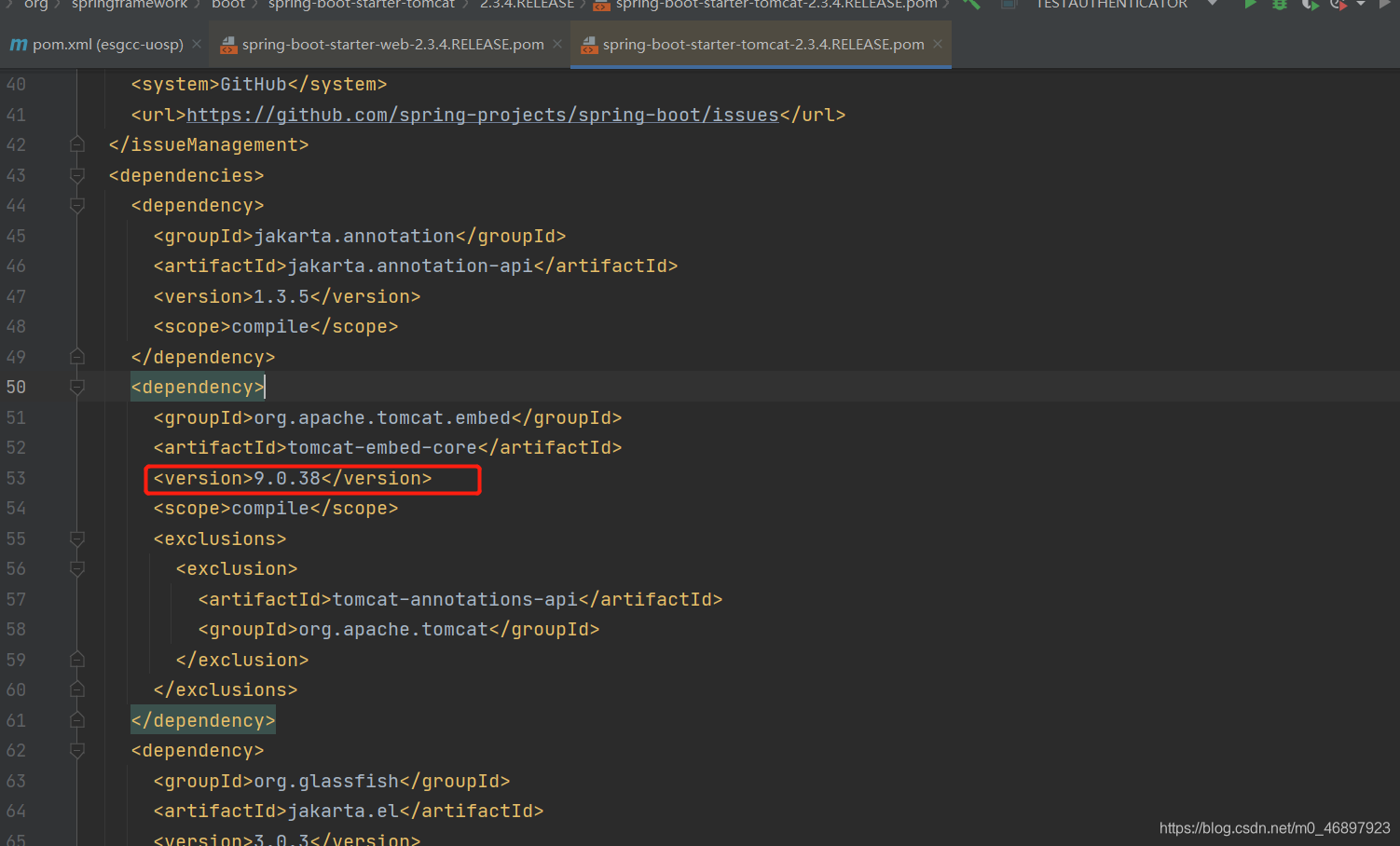Click line number 53 in gutter
Screen dimensions: 1400x846
click(16, 478)
